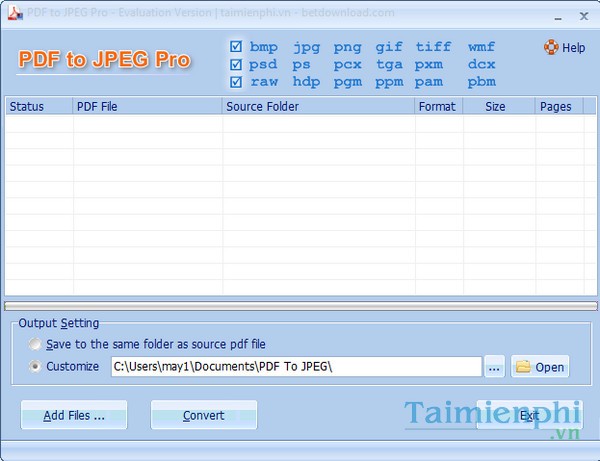This screenshot has width=600, height=461.
Task: Click the Pages column header
Action: (559, 106)
